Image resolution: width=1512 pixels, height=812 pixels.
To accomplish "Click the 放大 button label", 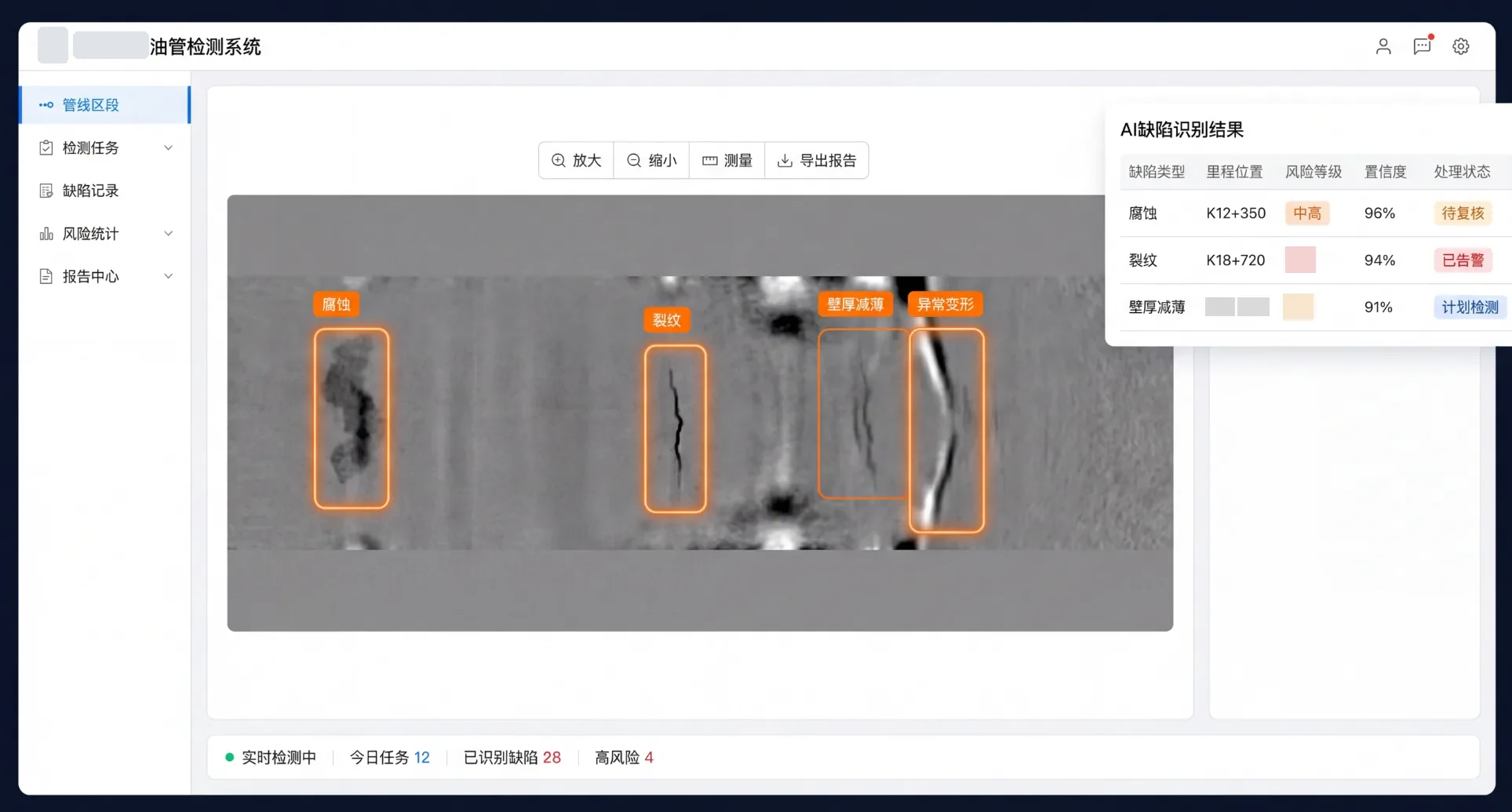I will click(586, 160).
